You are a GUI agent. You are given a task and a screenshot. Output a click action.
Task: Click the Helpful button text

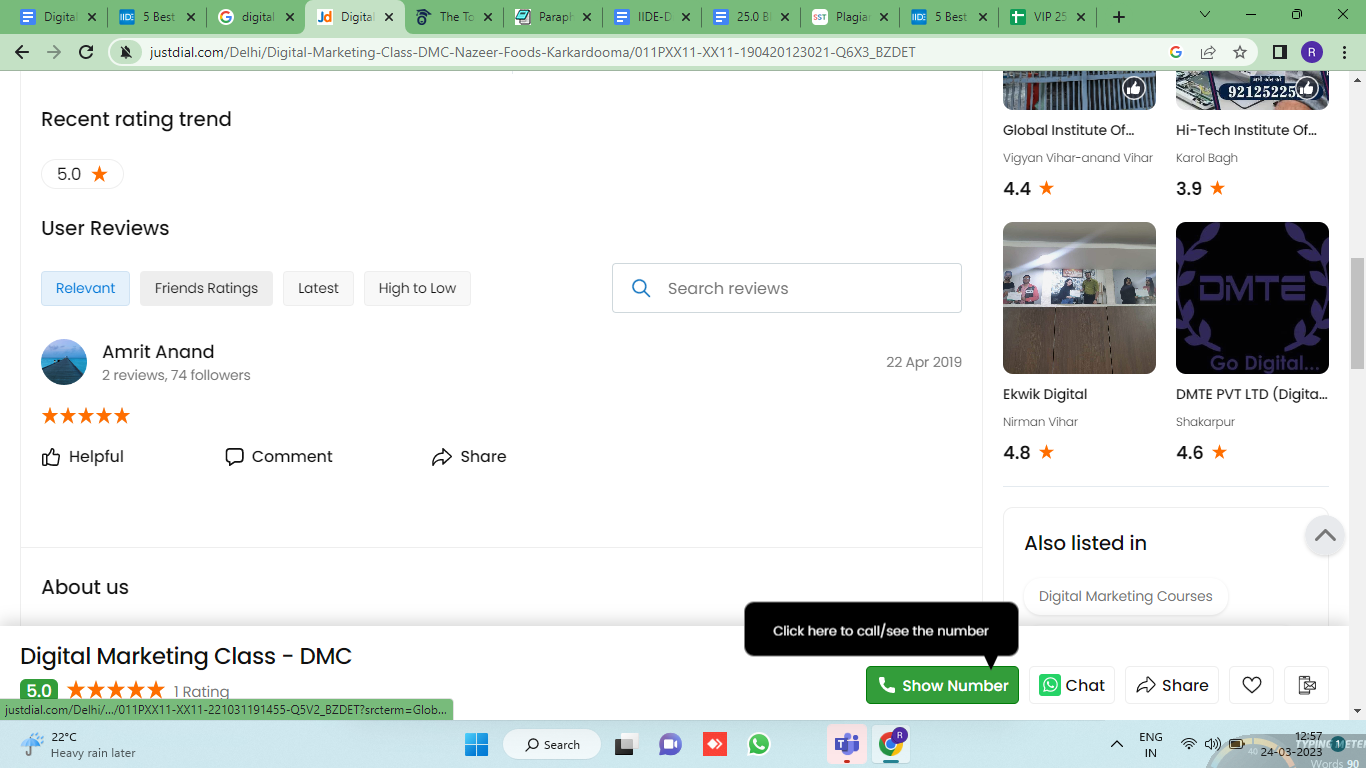(x=96, y=457)
